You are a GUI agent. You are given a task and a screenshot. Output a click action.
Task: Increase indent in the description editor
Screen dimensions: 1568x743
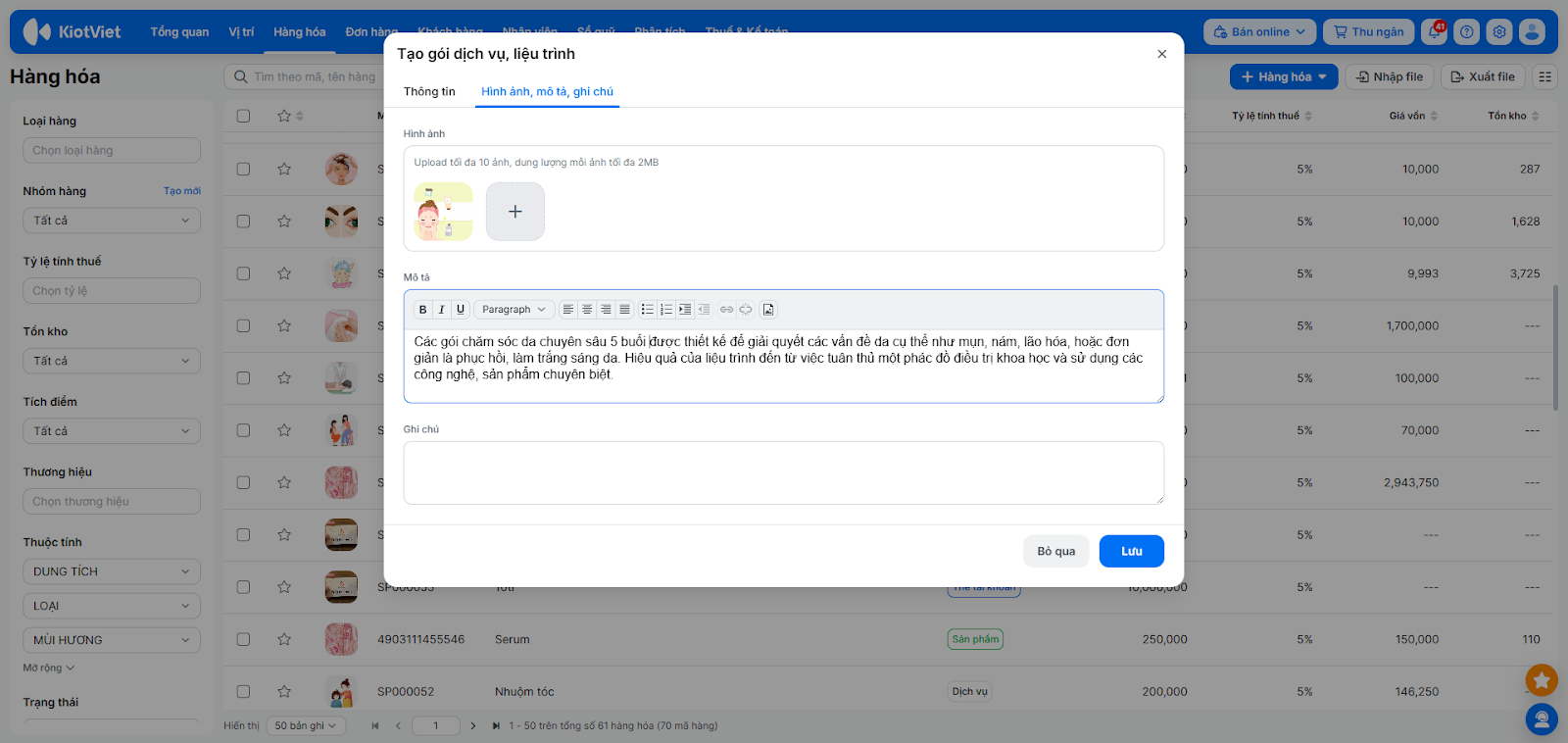(685, 310)
